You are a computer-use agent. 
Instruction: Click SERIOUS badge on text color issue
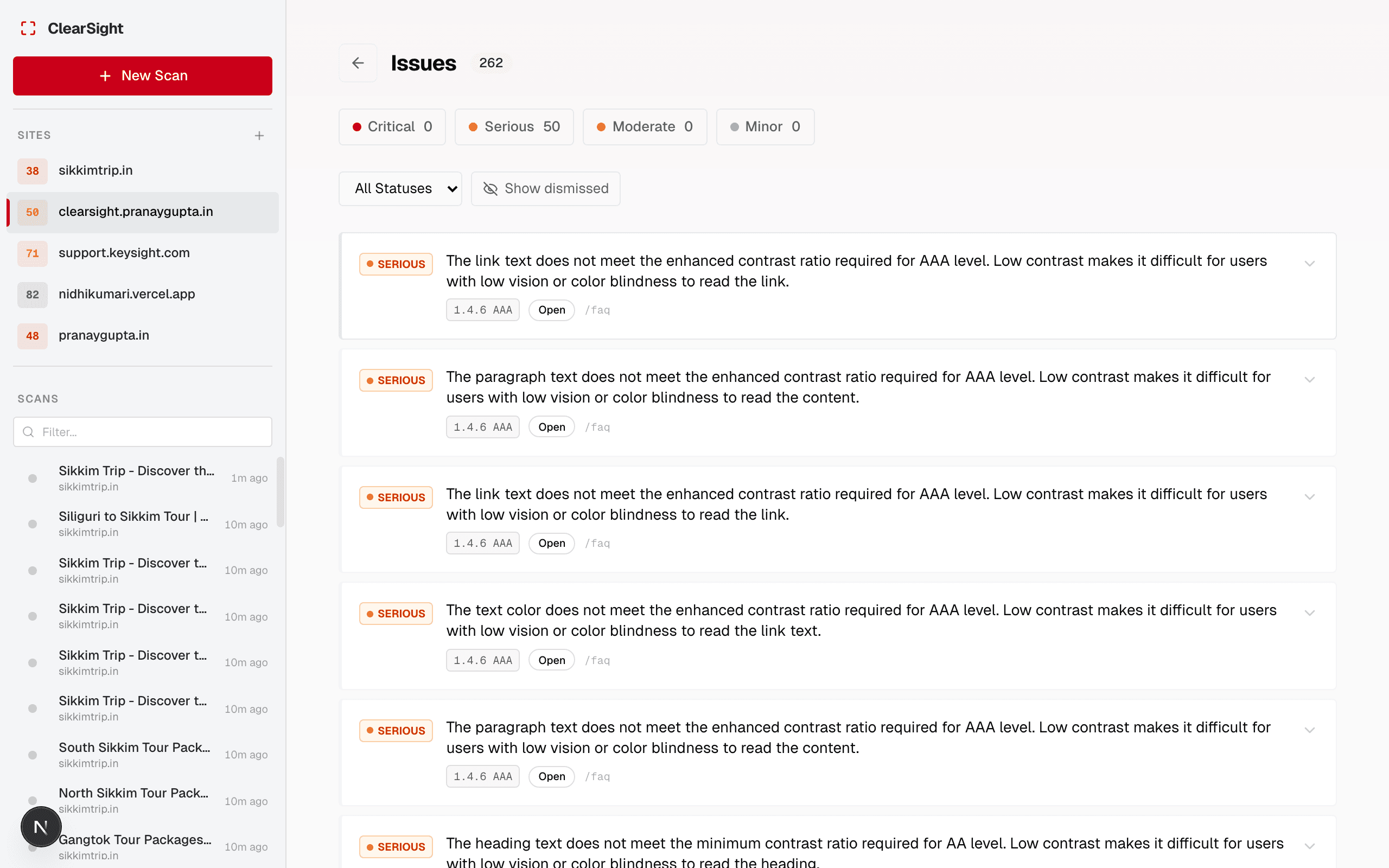coord(396,613)
